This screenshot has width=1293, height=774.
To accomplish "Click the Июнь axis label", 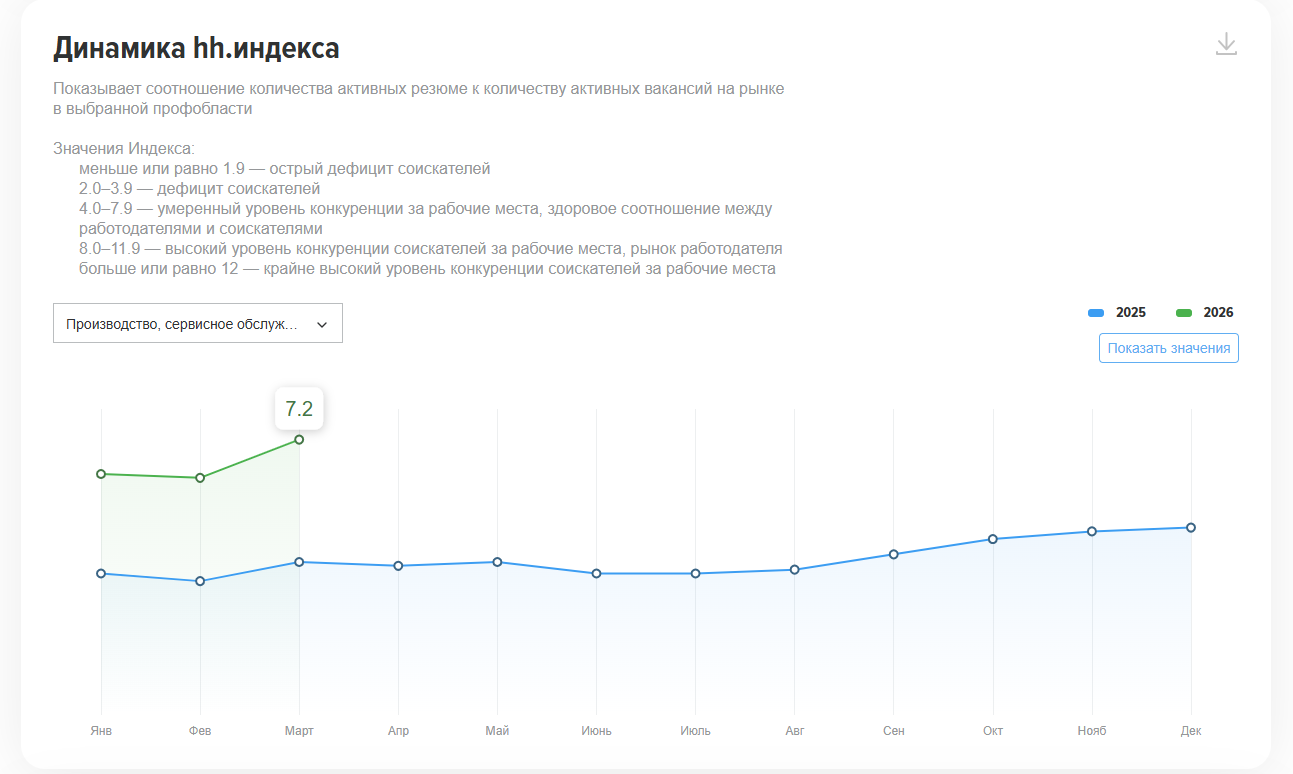I will pos(596,731).
